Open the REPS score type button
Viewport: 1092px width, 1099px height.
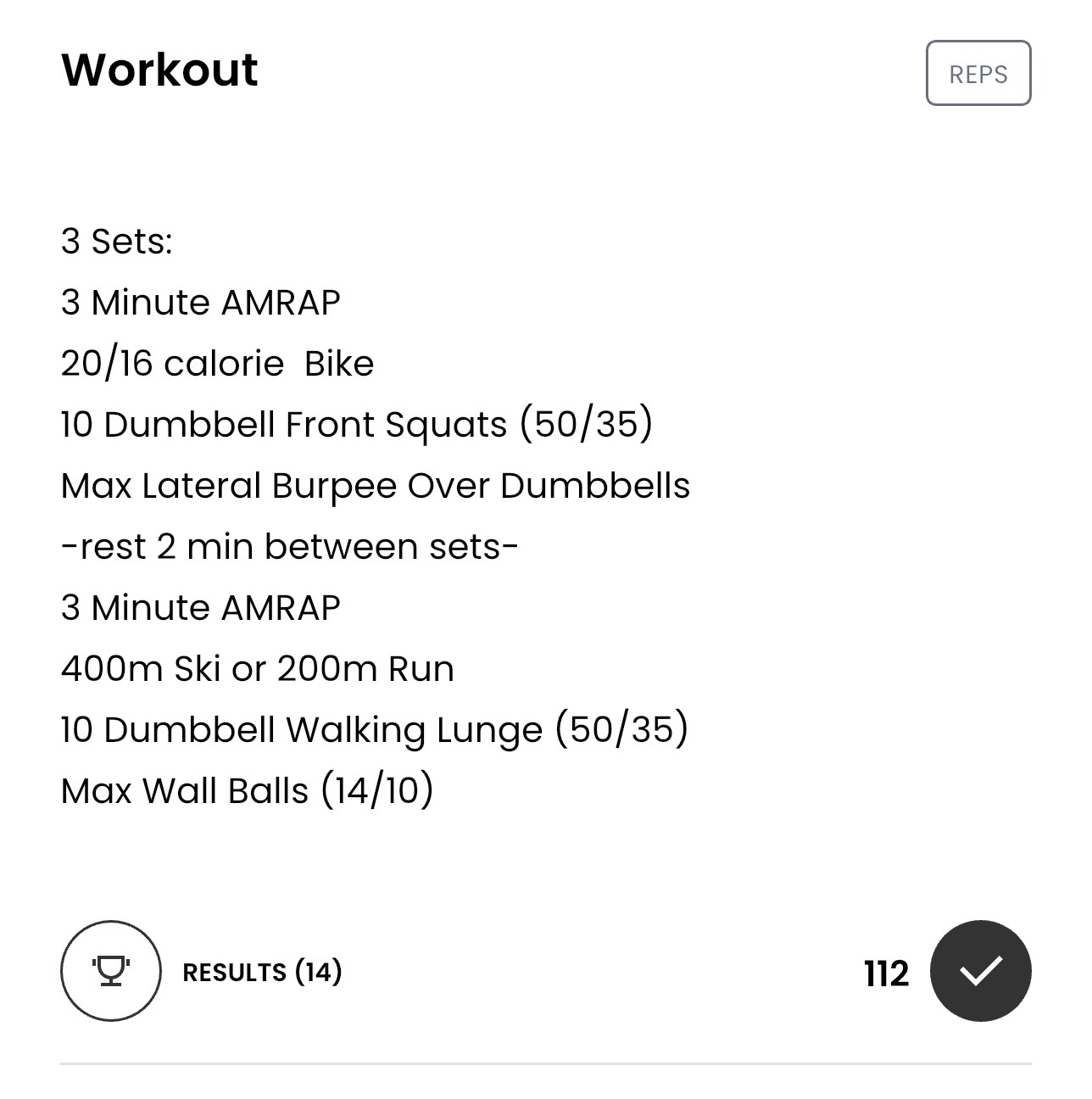coord(978,73)
